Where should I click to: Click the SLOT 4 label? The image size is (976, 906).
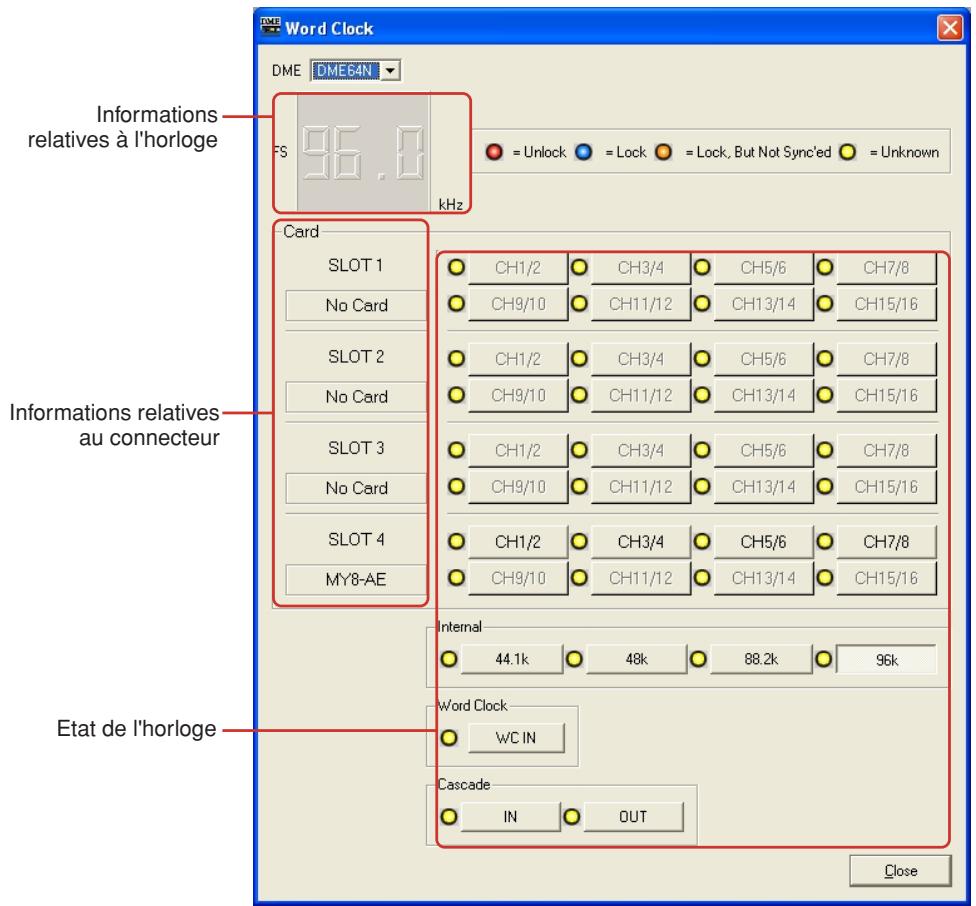point(356,539)
